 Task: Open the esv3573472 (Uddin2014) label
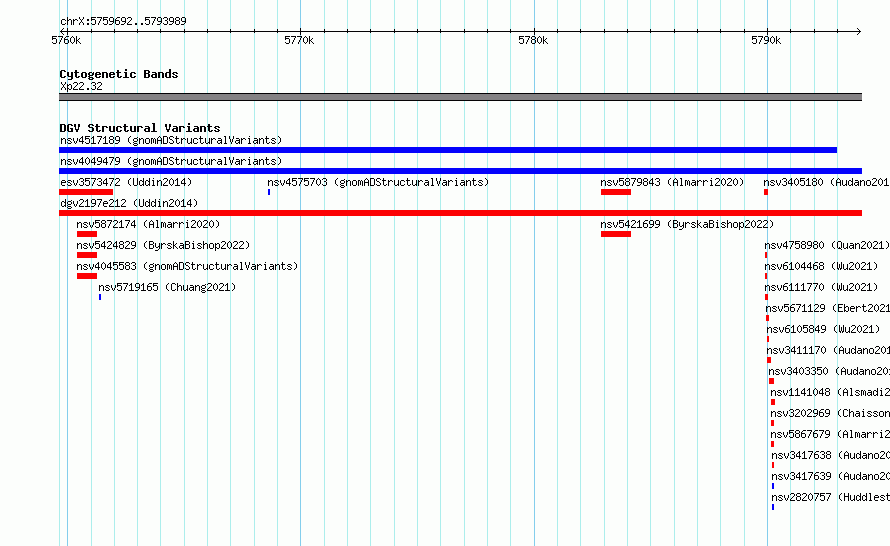[x=126, y=182]
